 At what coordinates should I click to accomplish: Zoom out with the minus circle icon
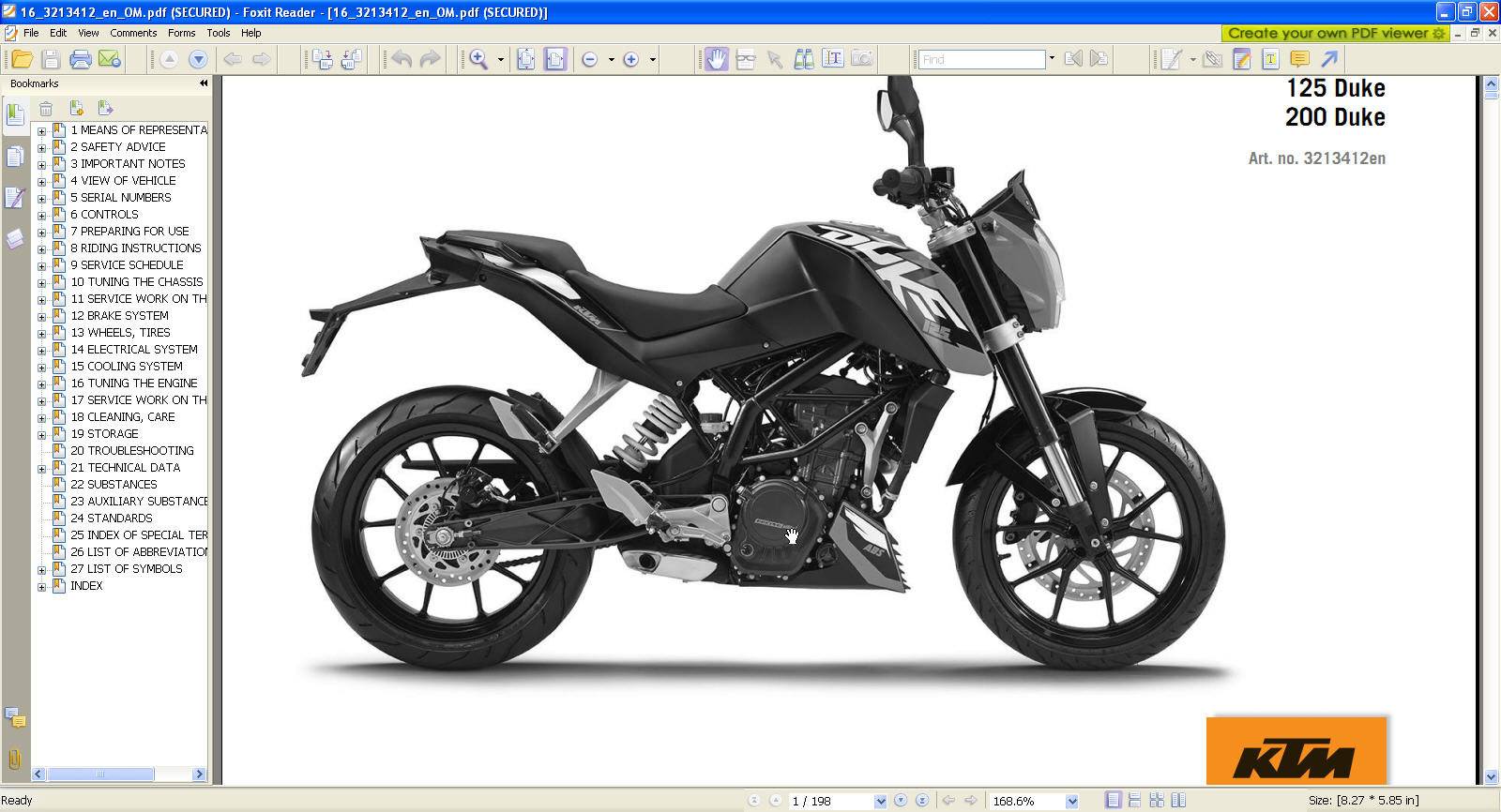(x=590, y=59)
